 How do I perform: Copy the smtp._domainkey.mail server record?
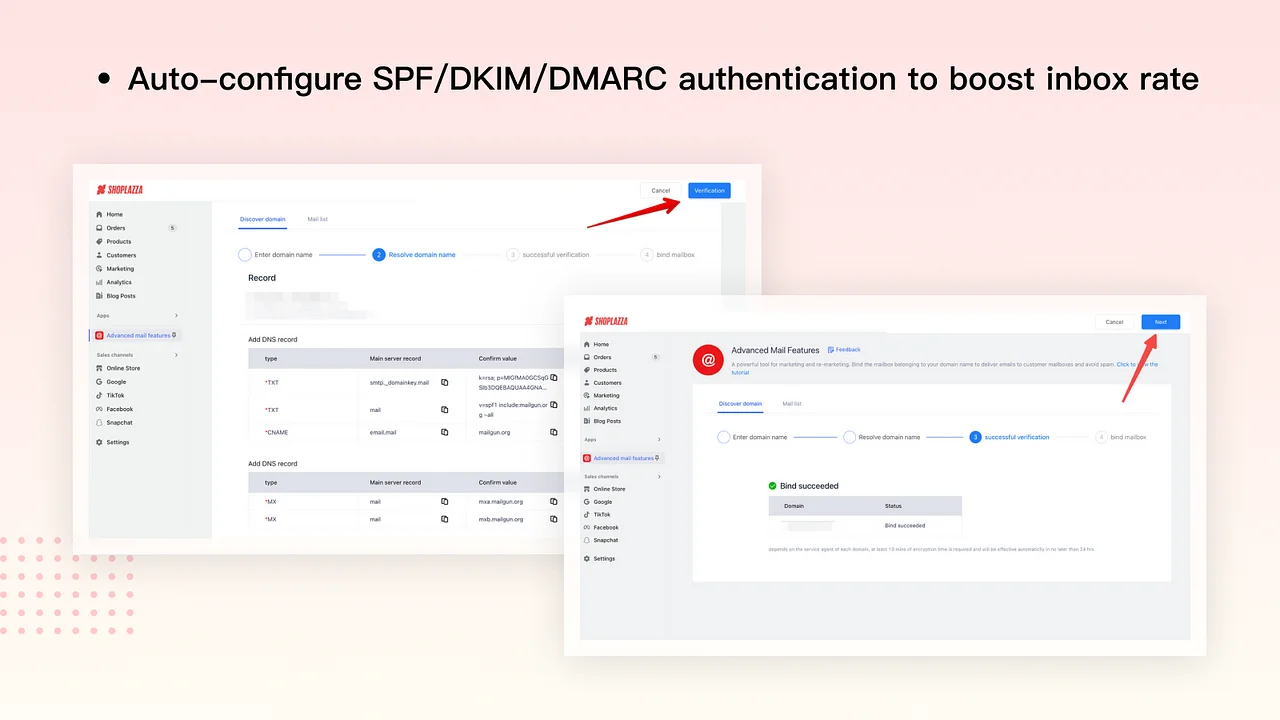click(x=445, y=382)
